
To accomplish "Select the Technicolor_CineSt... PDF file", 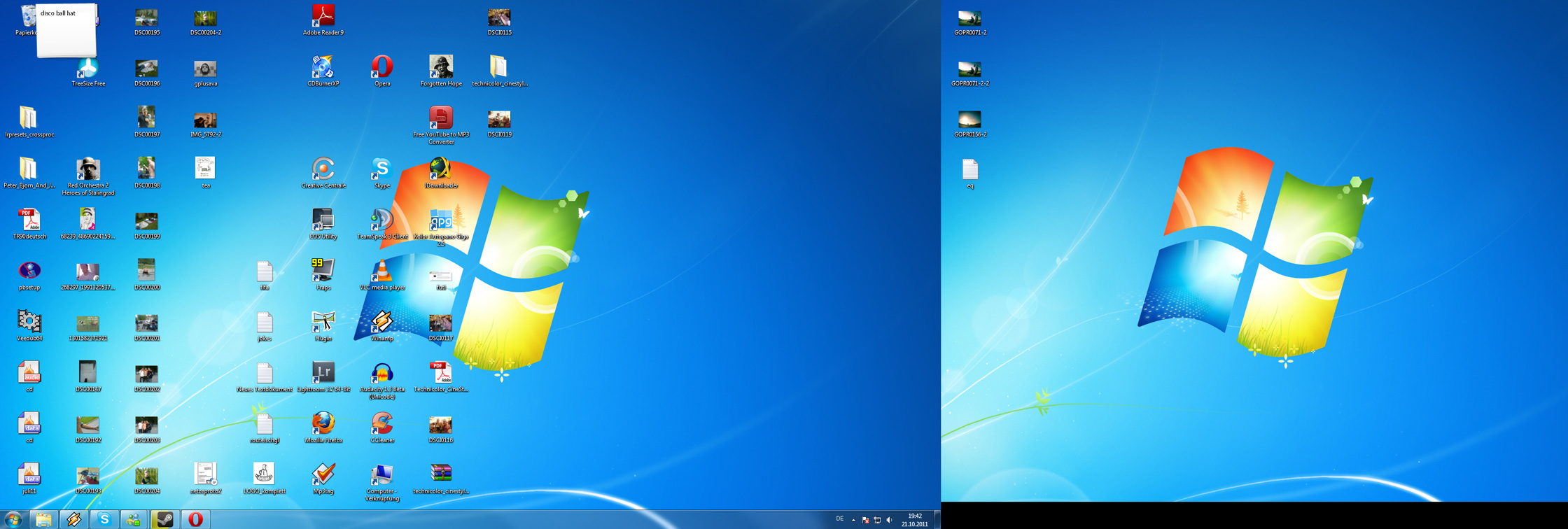I will click(x=441, y=377).
